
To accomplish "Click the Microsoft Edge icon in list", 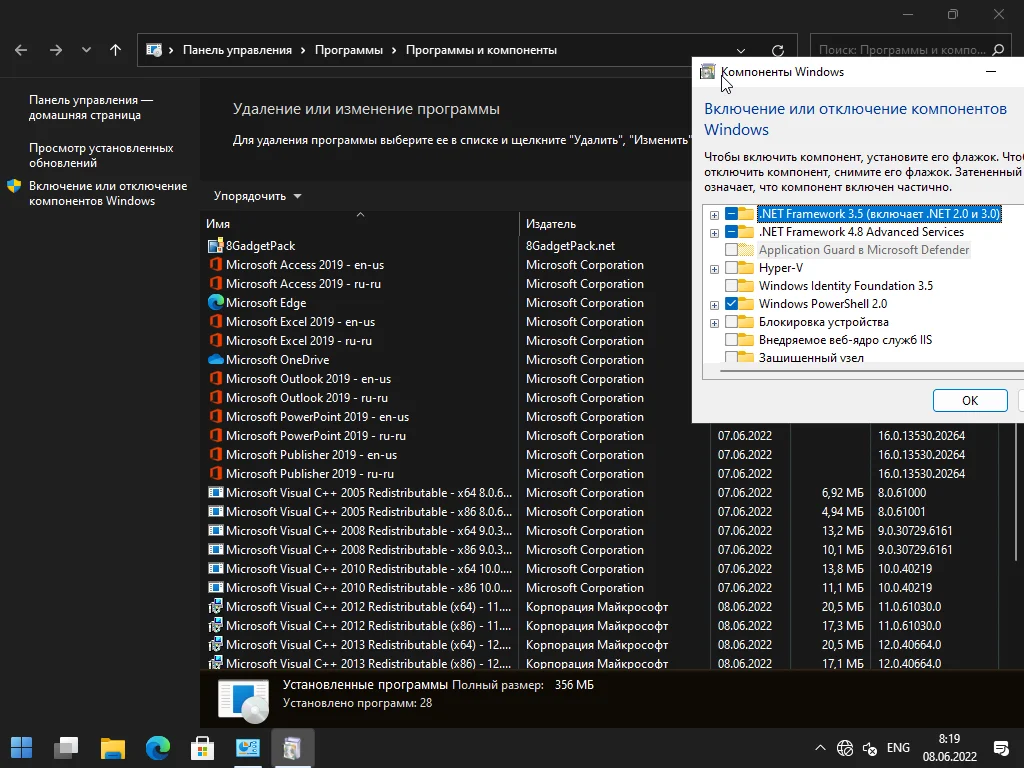I will point(215,303).
